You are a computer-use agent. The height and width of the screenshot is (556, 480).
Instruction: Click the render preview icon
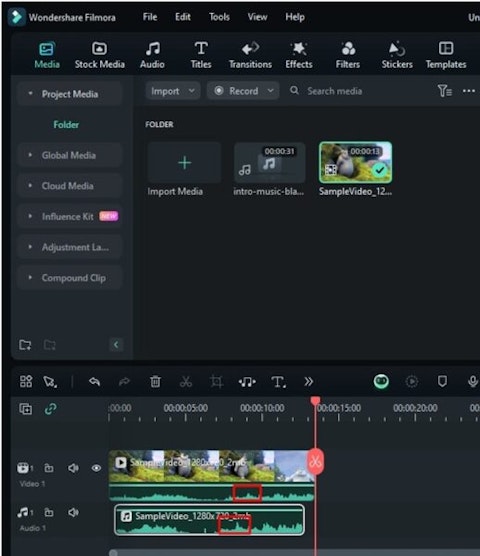point(412,382)
